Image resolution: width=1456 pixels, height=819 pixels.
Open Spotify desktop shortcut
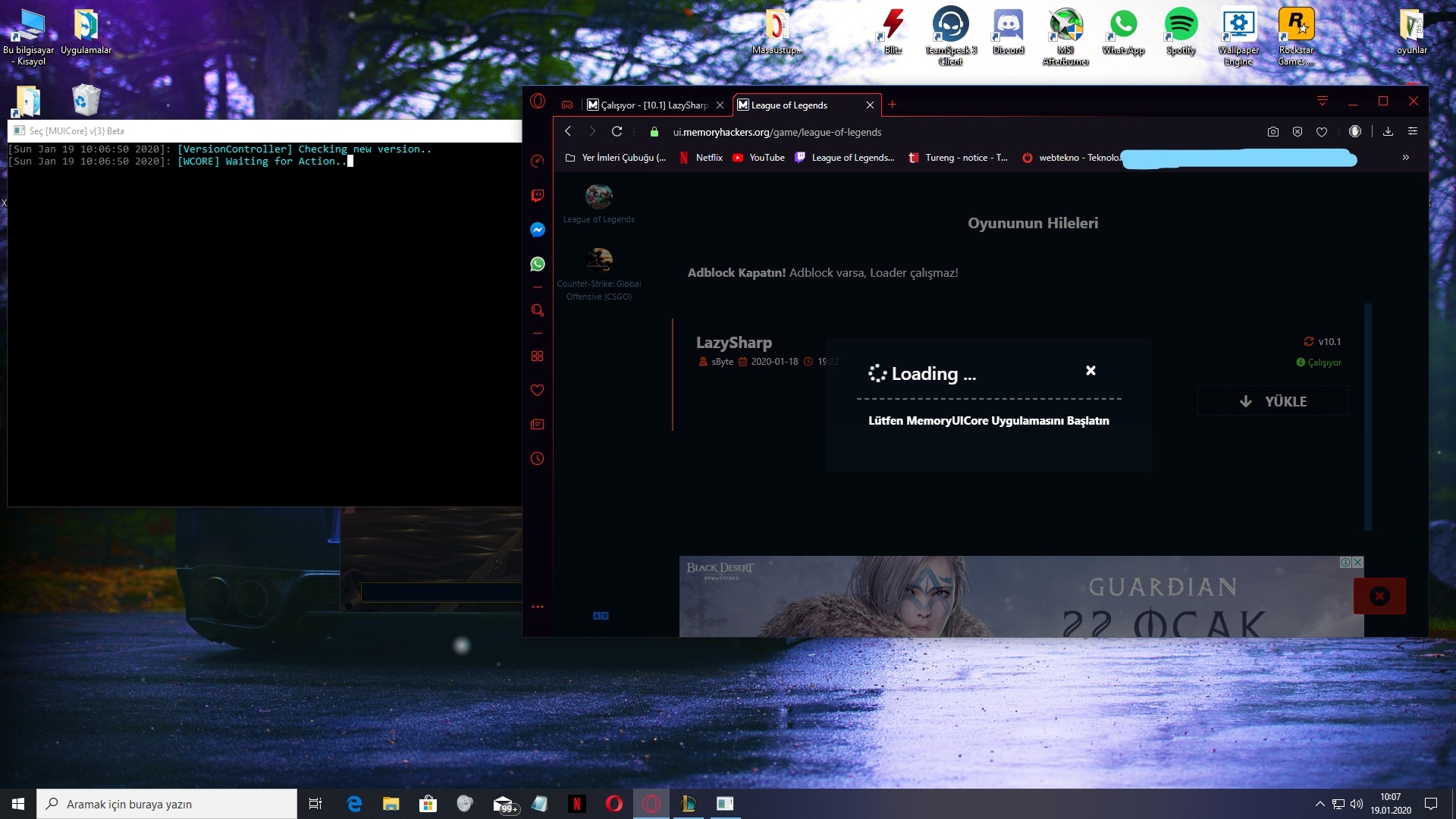1181,32
